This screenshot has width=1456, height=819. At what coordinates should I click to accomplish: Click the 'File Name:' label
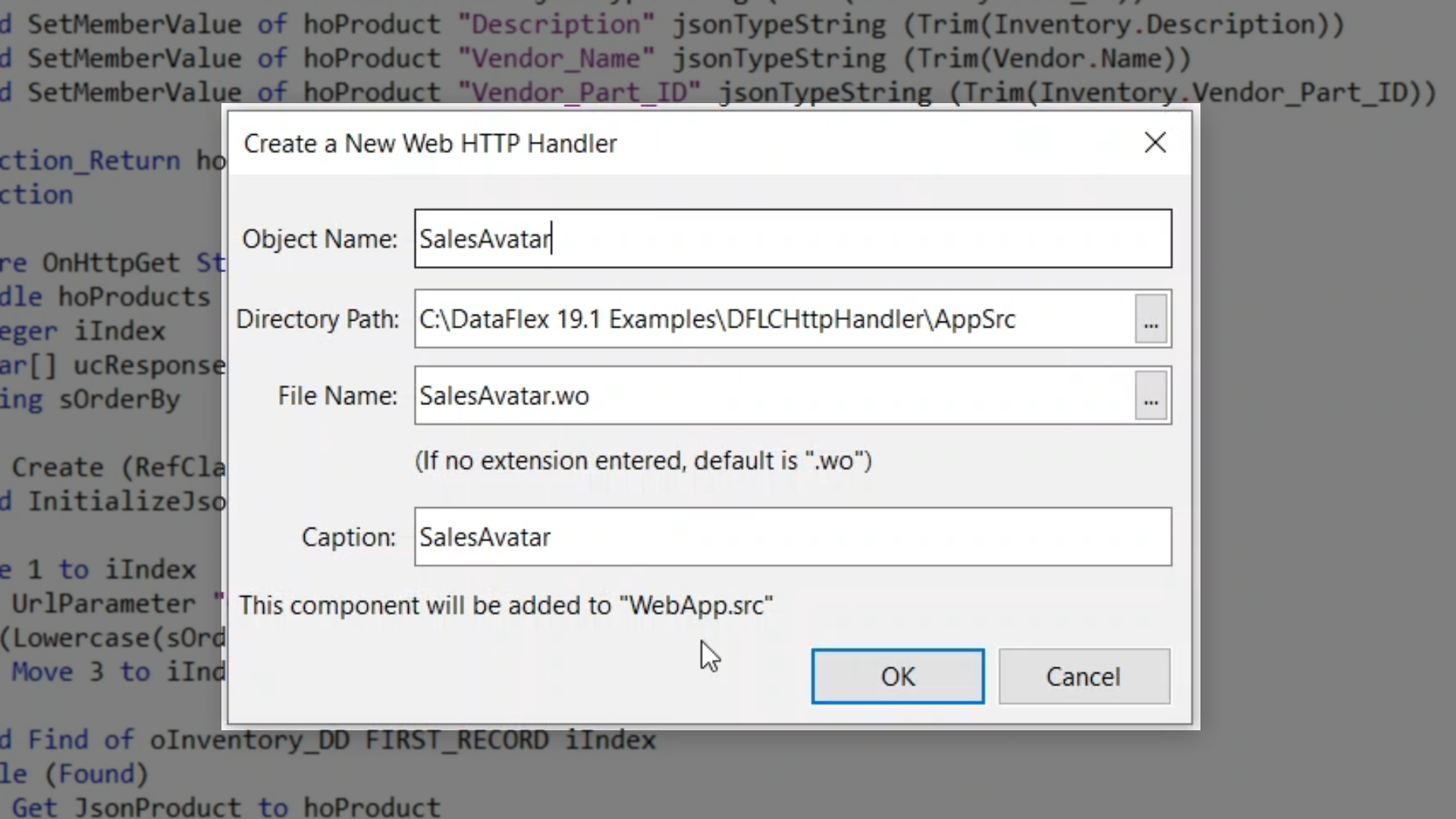click(337, 396)
